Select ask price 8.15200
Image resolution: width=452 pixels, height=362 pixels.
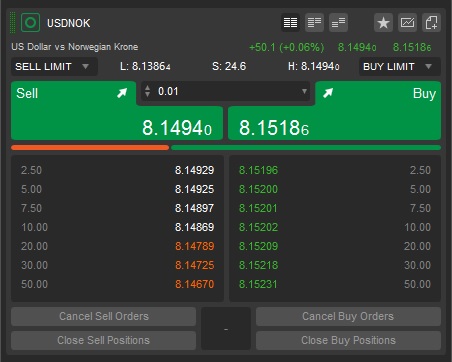click(x=258, y=189)
